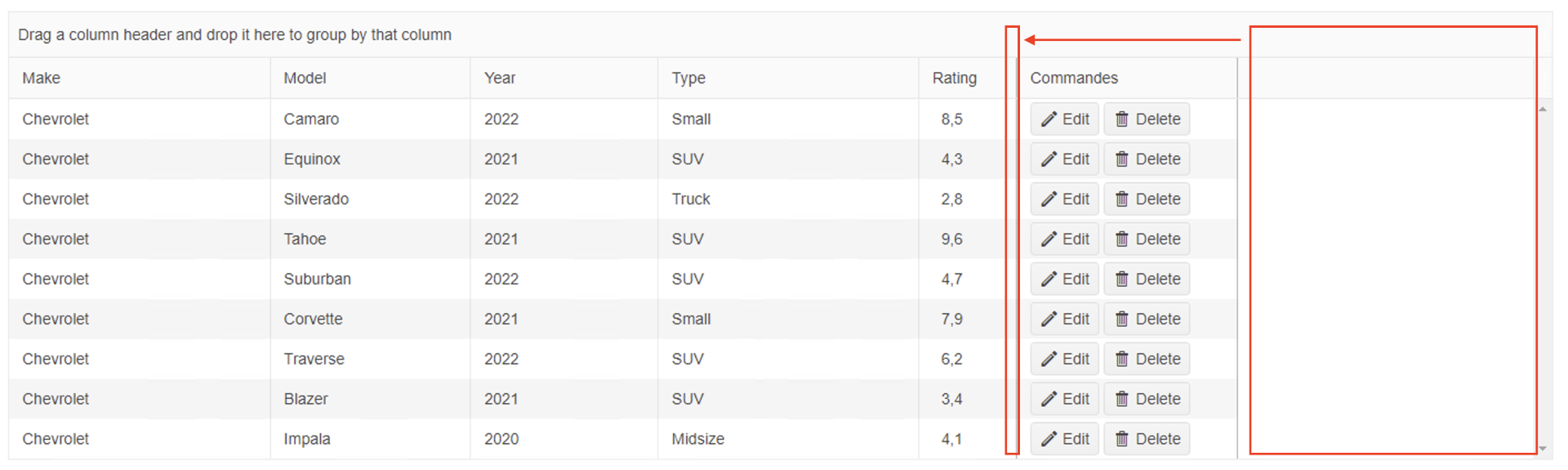Screen dimensions: 1568x470
Task: Sort by the Make column header
Action: [x=42, y=78]
